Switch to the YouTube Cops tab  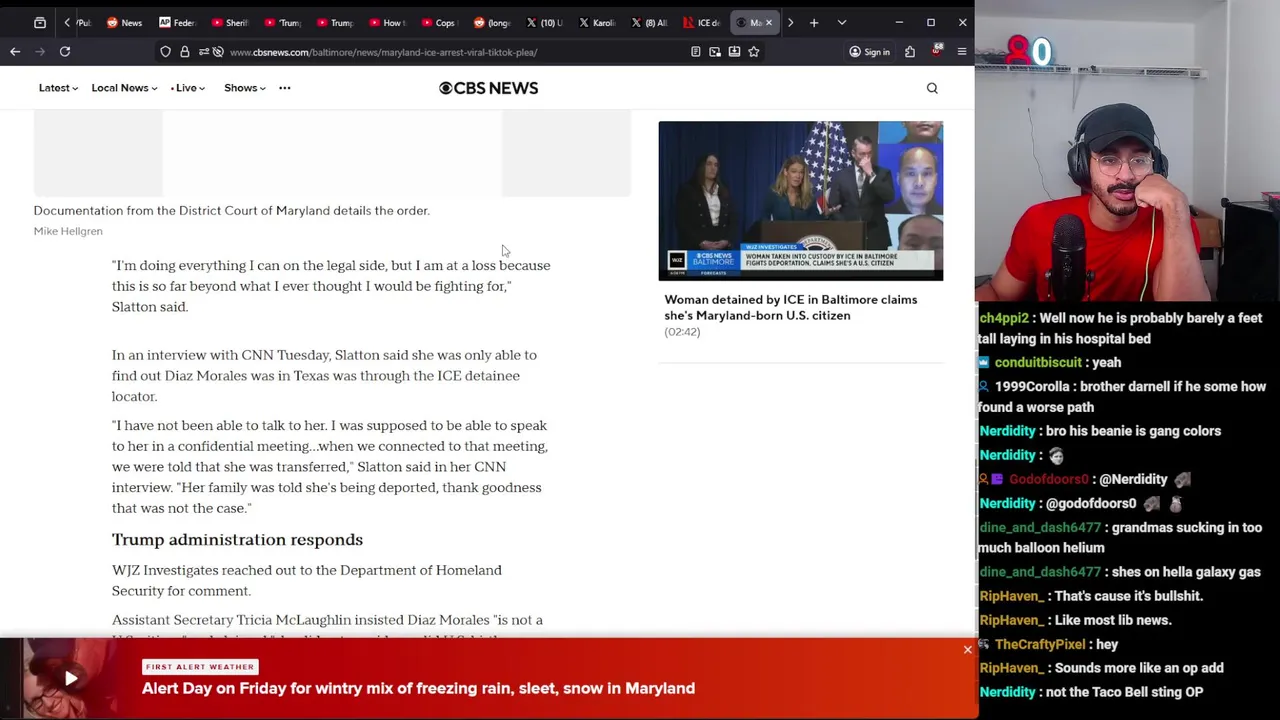[x=438, y=22]
